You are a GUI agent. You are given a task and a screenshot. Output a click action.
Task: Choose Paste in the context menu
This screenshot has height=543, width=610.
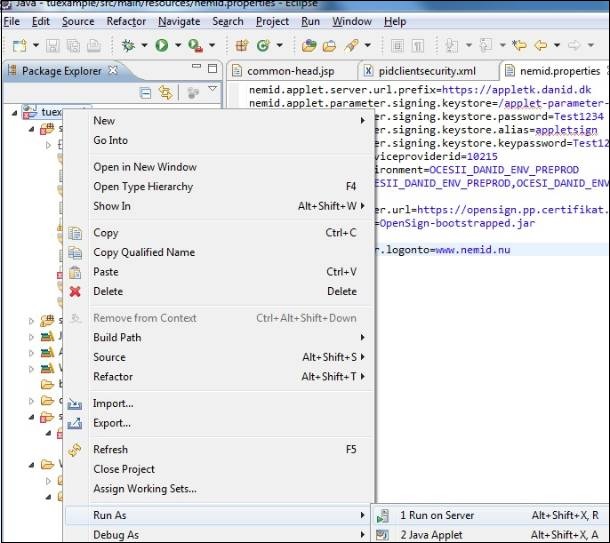tap(219, 272)
